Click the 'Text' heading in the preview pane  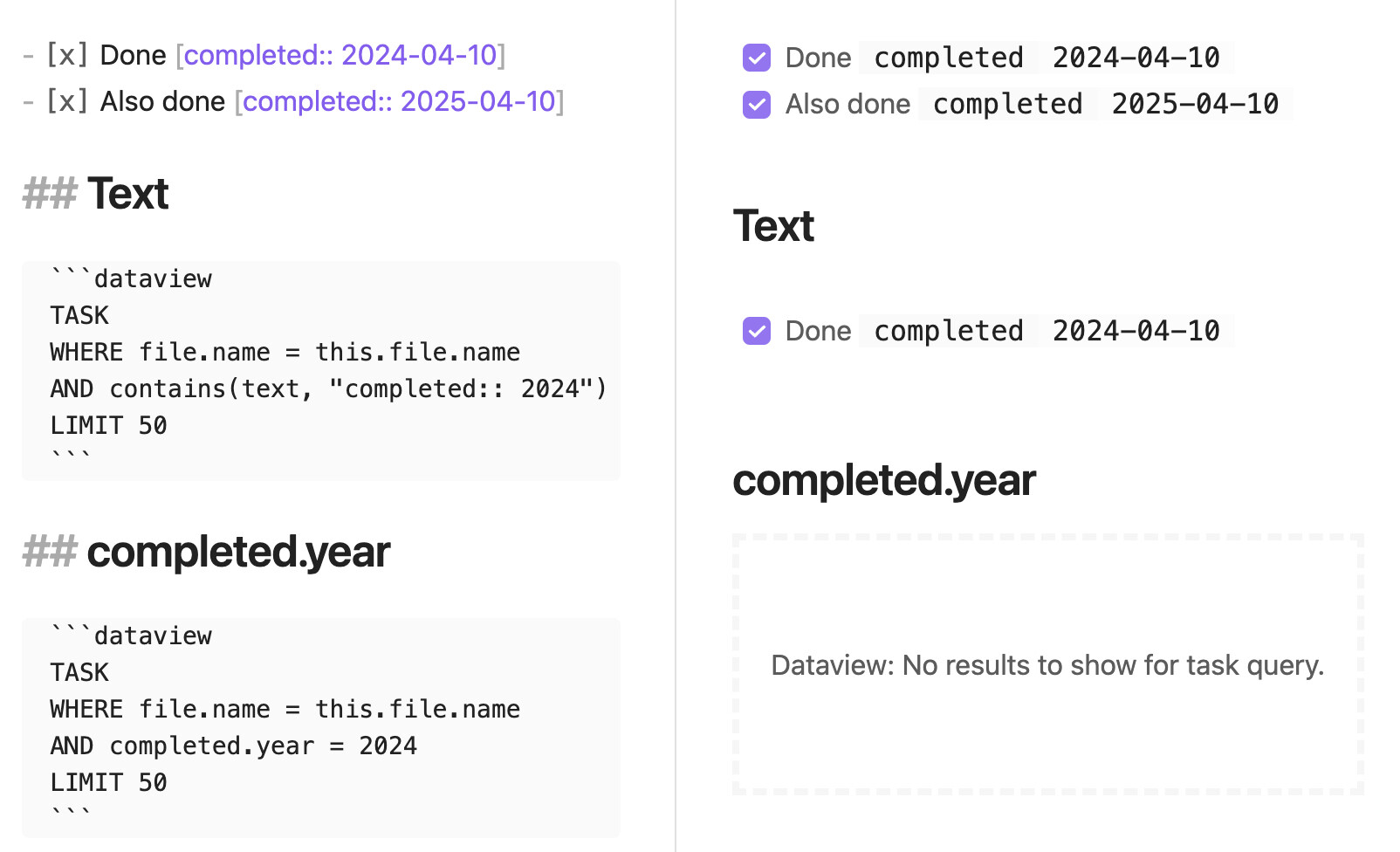[x=773, y=226]
